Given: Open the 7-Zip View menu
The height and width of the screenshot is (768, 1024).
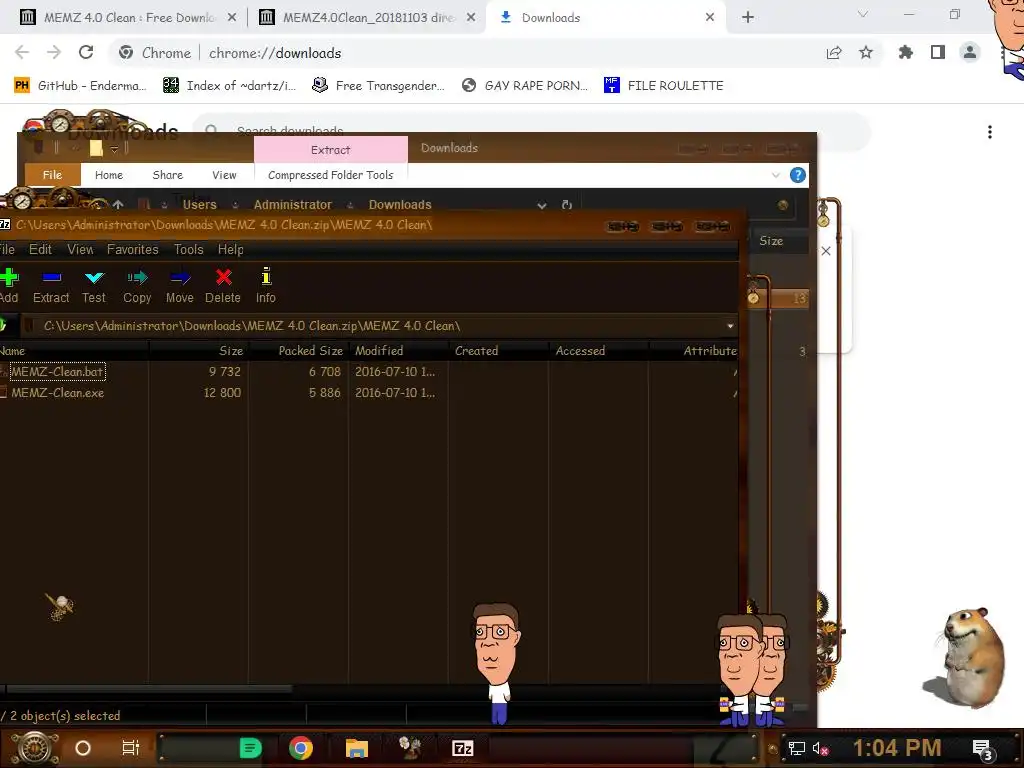Looking at the screenshot, I should click(80, 249).
